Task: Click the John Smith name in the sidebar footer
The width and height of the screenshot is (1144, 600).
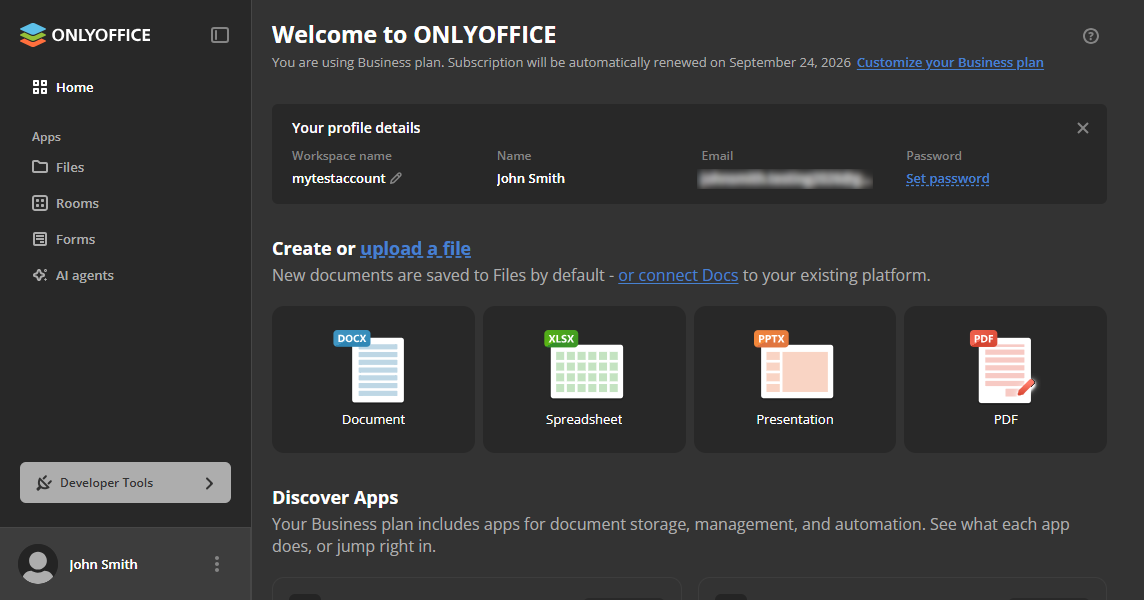Action: tap(103, 564)
